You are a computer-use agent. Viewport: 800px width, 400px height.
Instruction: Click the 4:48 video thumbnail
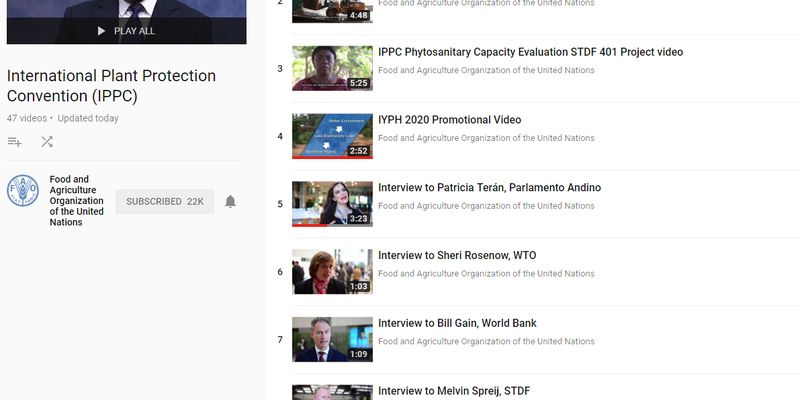332,11
